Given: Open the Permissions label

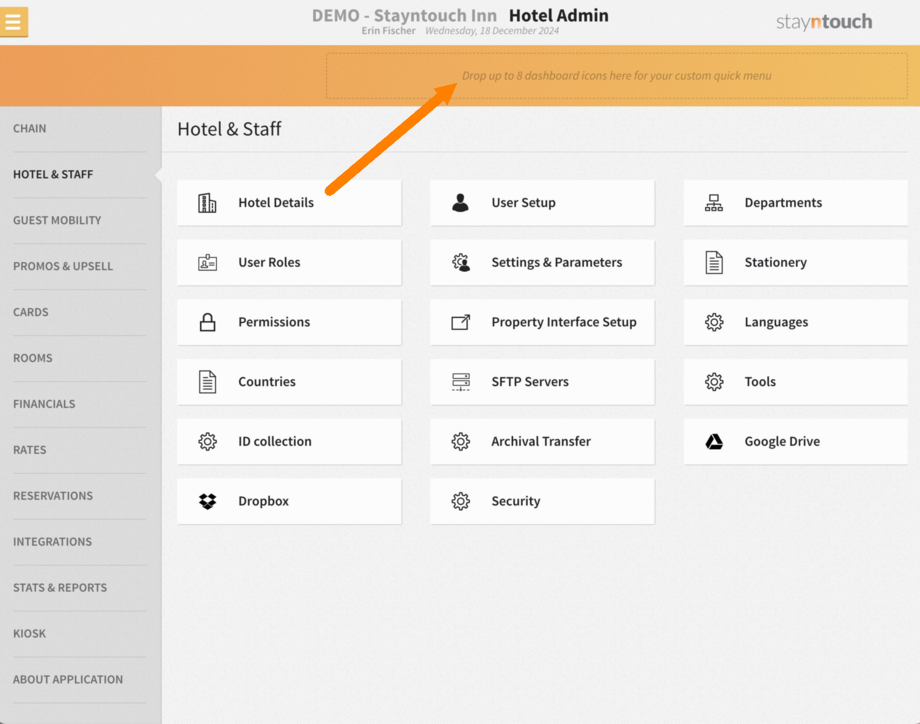Looking at the screenshot, I should click(x=274, y=322).
